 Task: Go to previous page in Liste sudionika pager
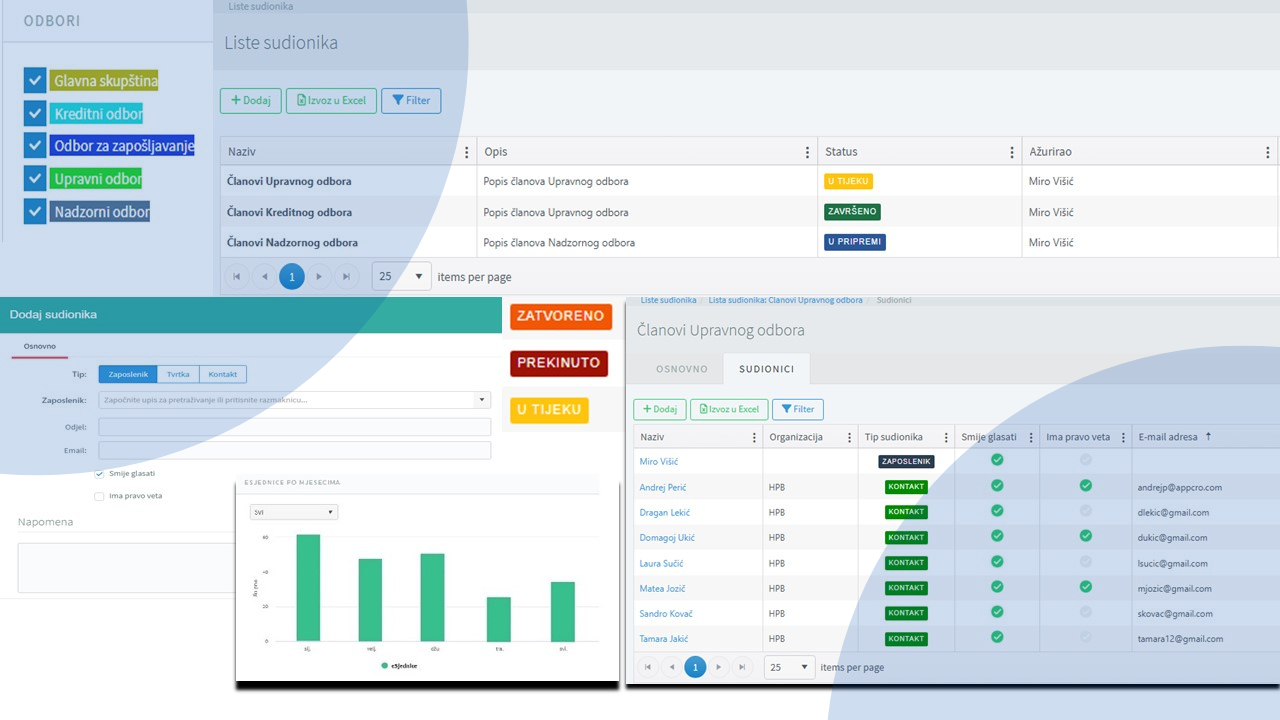[264, 276]
